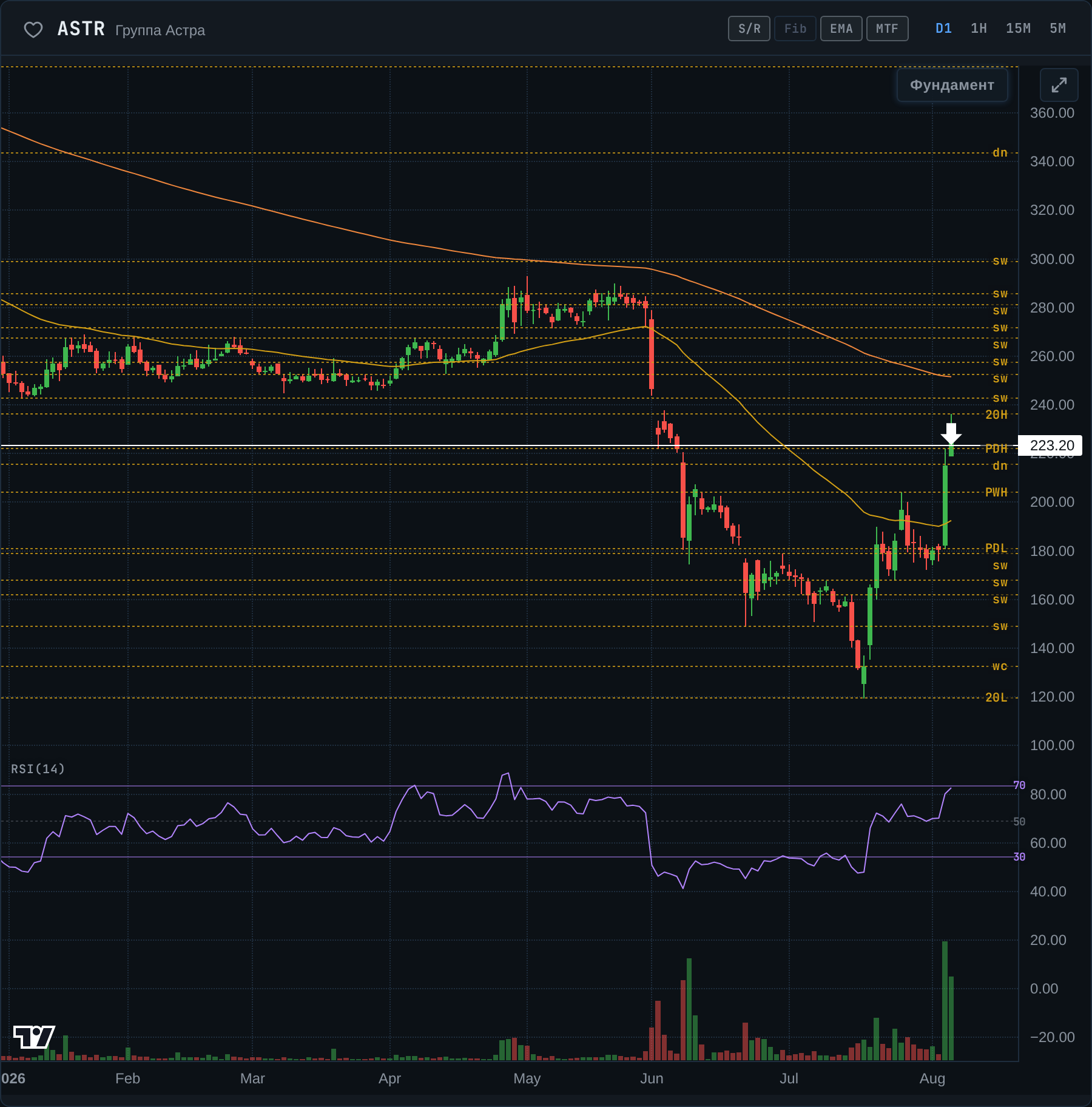The width and height of the screenshot is (1092, 1107).
Task: Click the 260.00 price axis value
Action: point(1052,356)
